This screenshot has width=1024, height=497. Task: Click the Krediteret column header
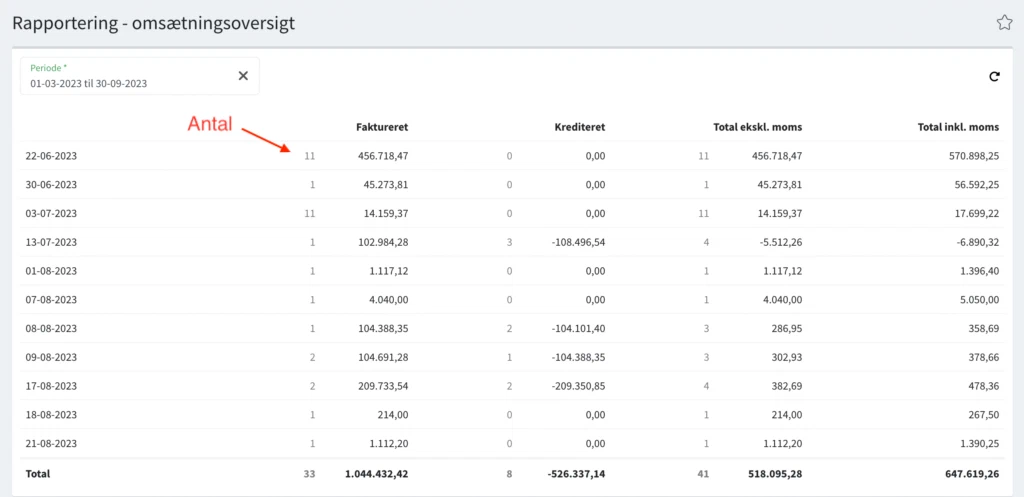pyautogui.click(x=579, y=127)
